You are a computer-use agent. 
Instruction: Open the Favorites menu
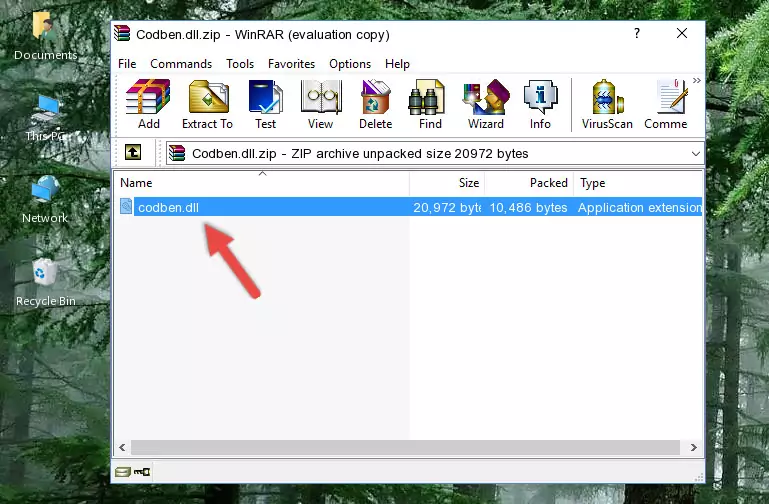click(291, 64)
